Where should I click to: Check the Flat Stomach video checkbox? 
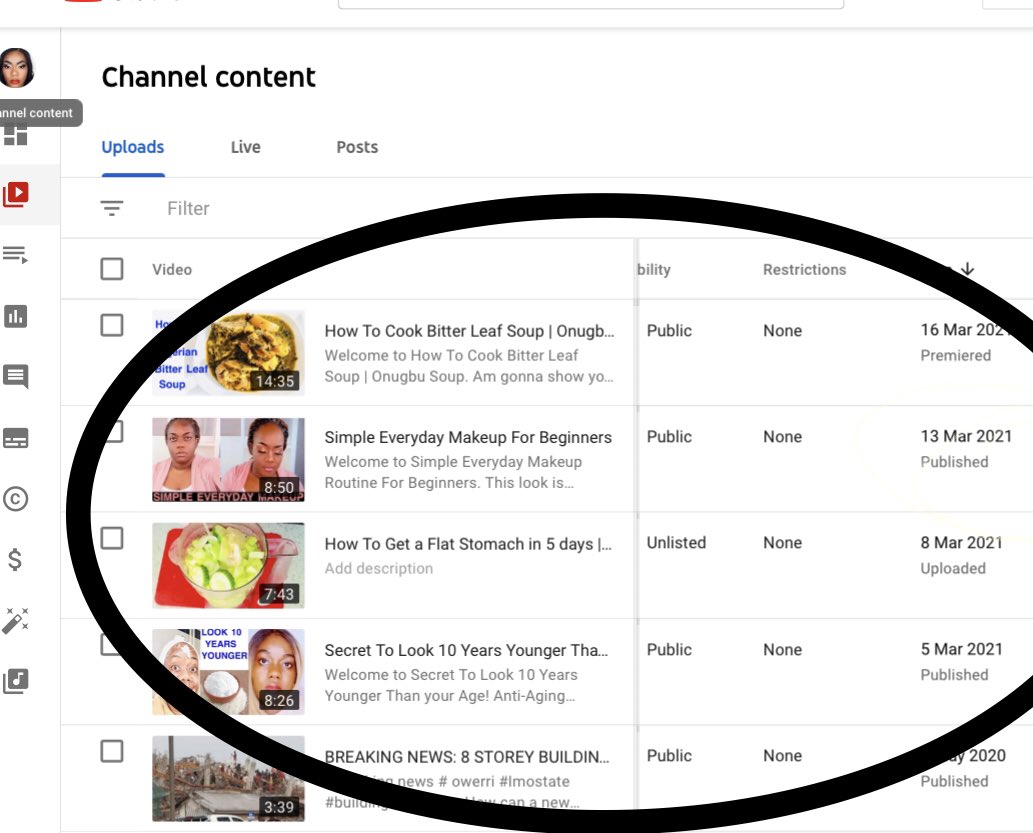(112, 538)
